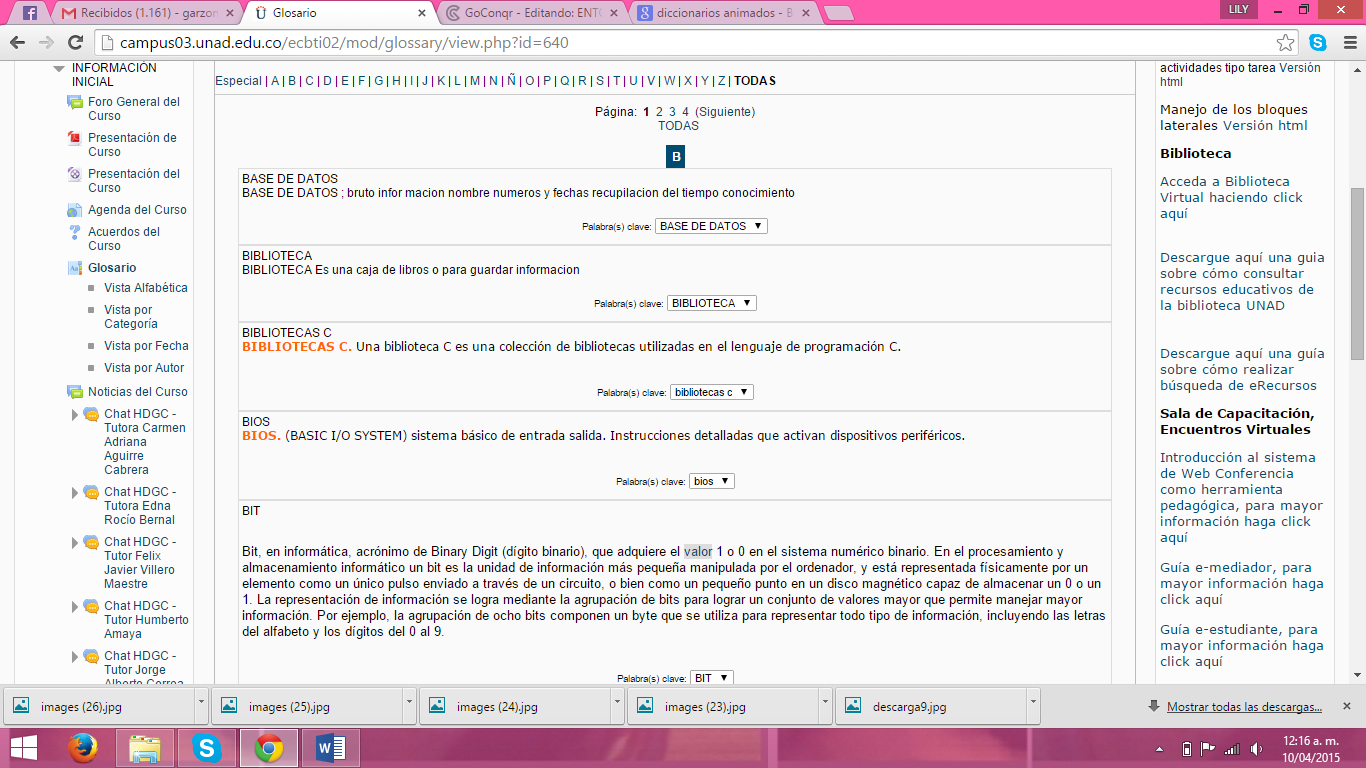Open the bios keyword dropdown
The width and height of the screenshot is (1366, 768).
point(711,481)
